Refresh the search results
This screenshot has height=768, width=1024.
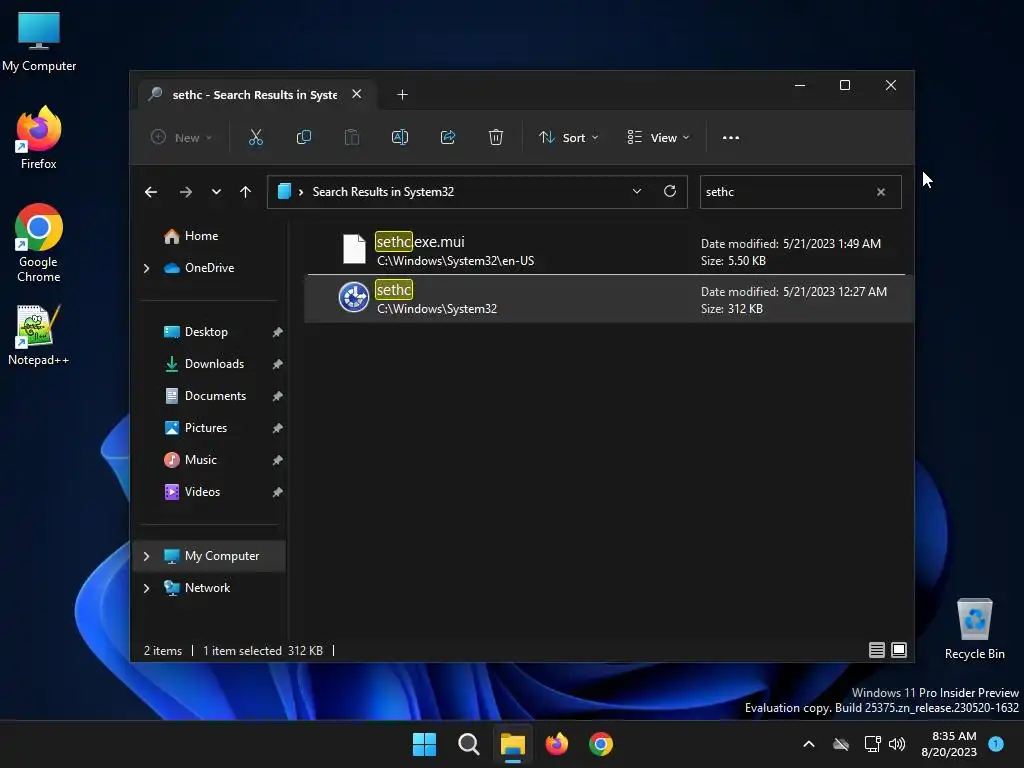[669, 191]
